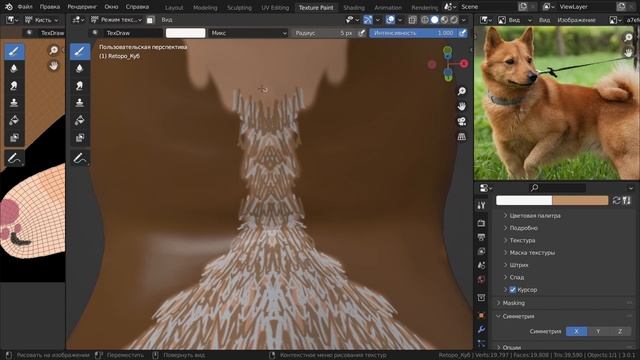Screen dimensions: 640x360
Task: Switch to Shading workspace tab
Action: point(354,7)
